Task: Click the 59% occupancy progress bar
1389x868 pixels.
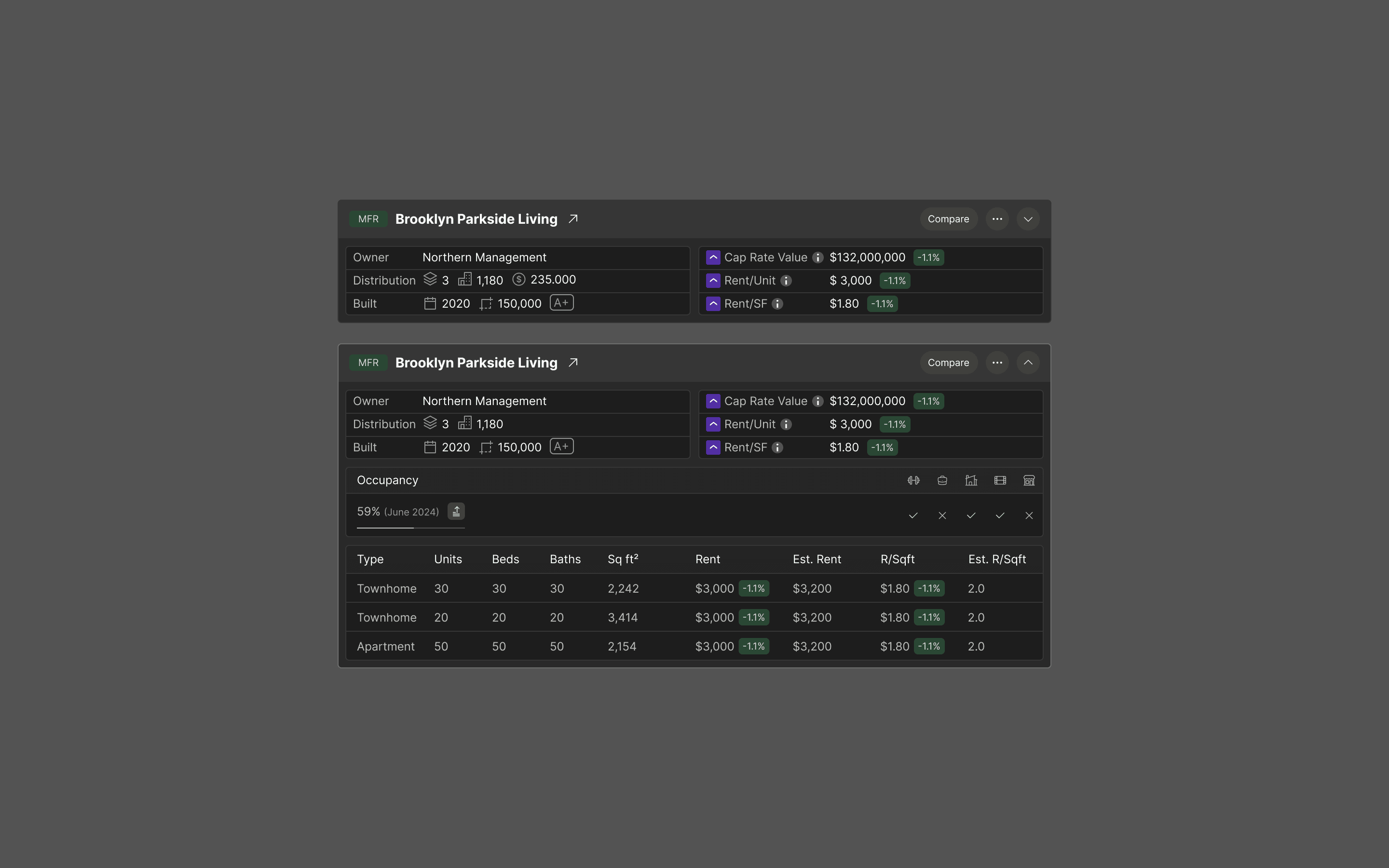Action: tap(410, 528)
